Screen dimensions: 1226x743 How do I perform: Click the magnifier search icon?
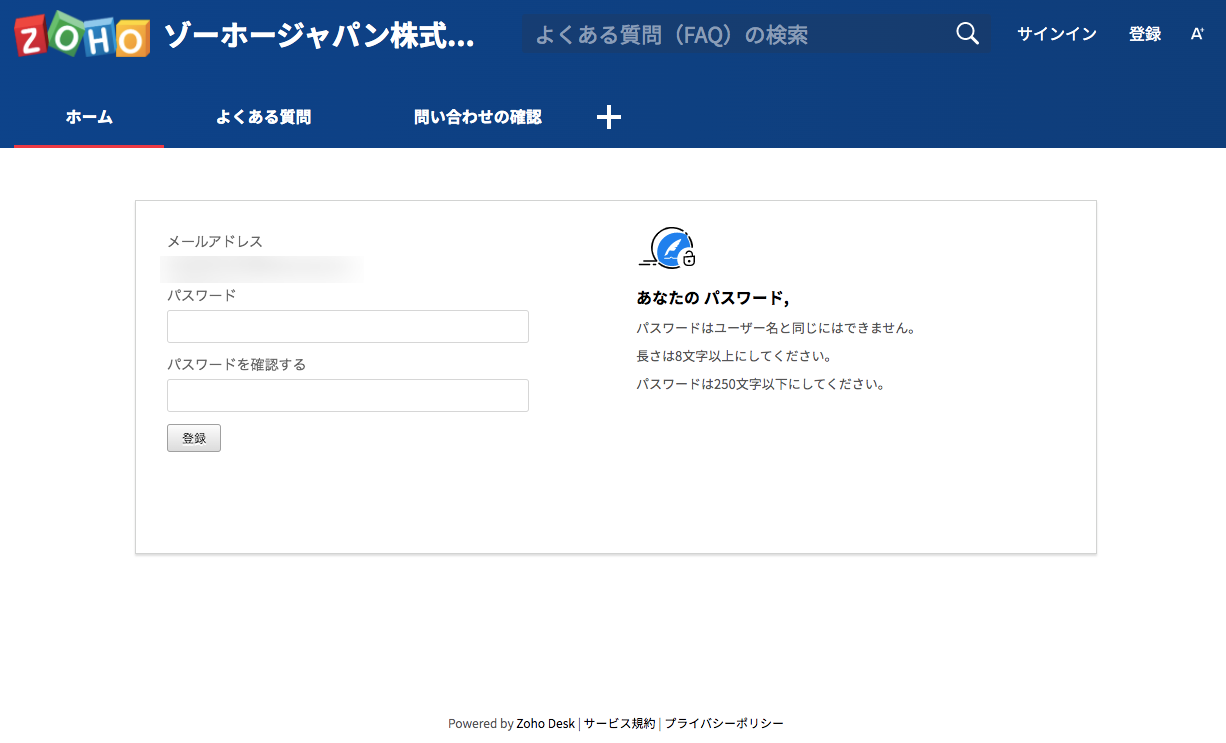(x=967, y=34)
